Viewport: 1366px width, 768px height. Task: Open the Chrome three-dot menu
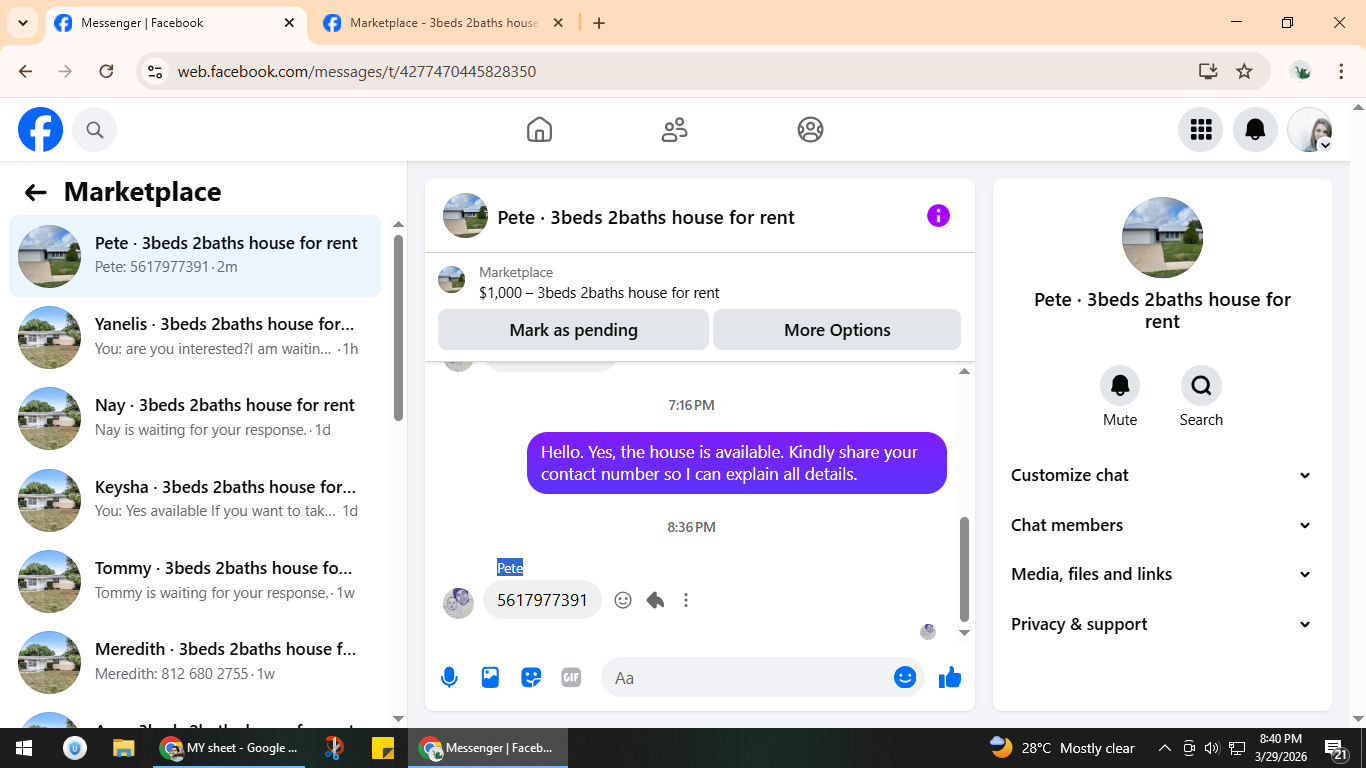pos(1341,71)
